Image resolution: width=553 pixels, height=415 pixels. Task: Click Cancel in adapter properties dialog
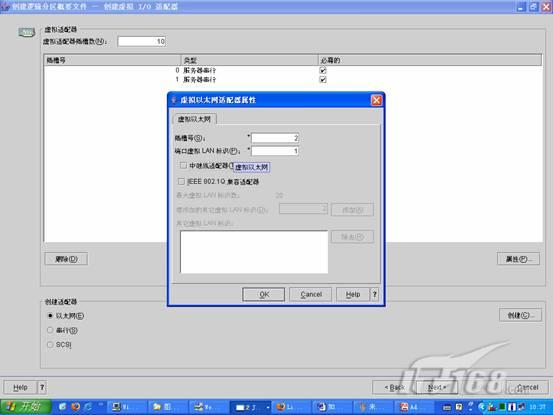[x=311, y=294]
